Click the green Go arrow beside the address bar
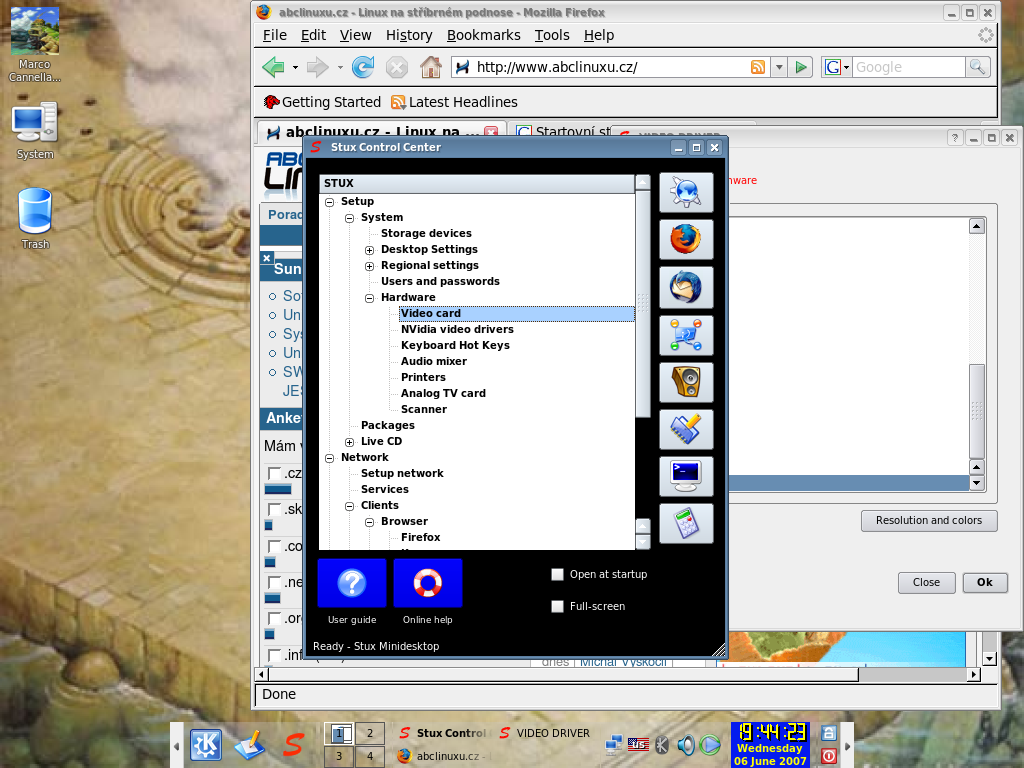The image size is (1024, 768). coord(800,67)
